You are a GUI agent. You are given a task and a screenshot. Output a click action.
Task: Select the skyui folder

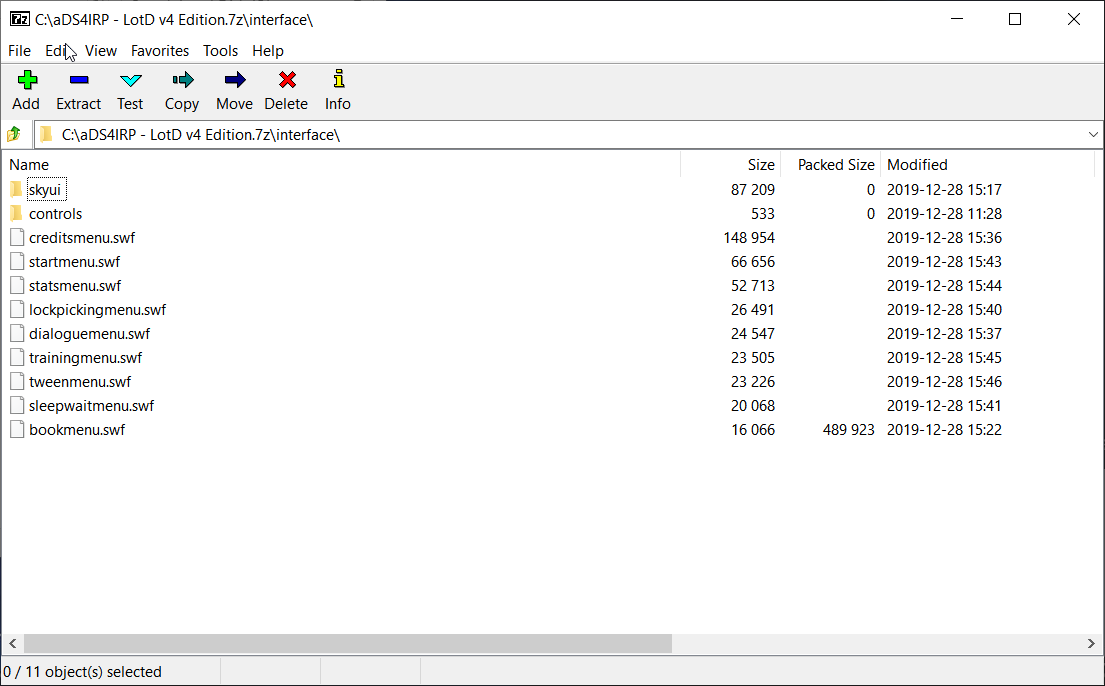point(46,190)
